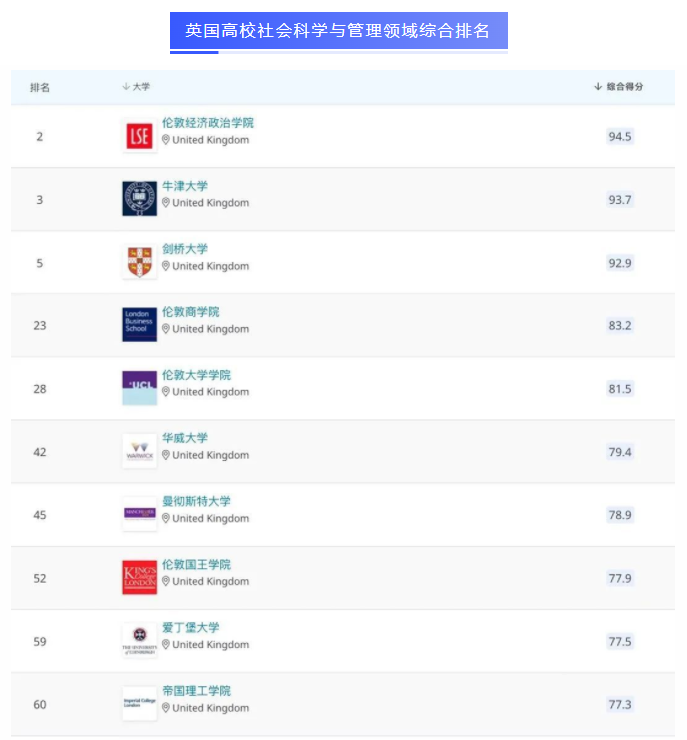Click the University of Edinburgh logo
687x740 pixels.
click(139, 640)
